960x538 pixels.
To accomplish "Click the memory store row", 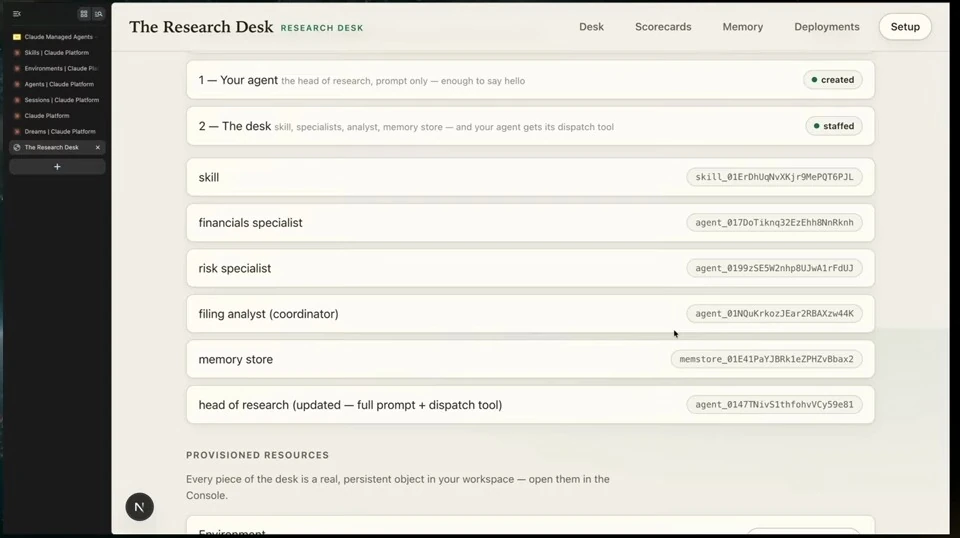I will [x=530, y=359].
